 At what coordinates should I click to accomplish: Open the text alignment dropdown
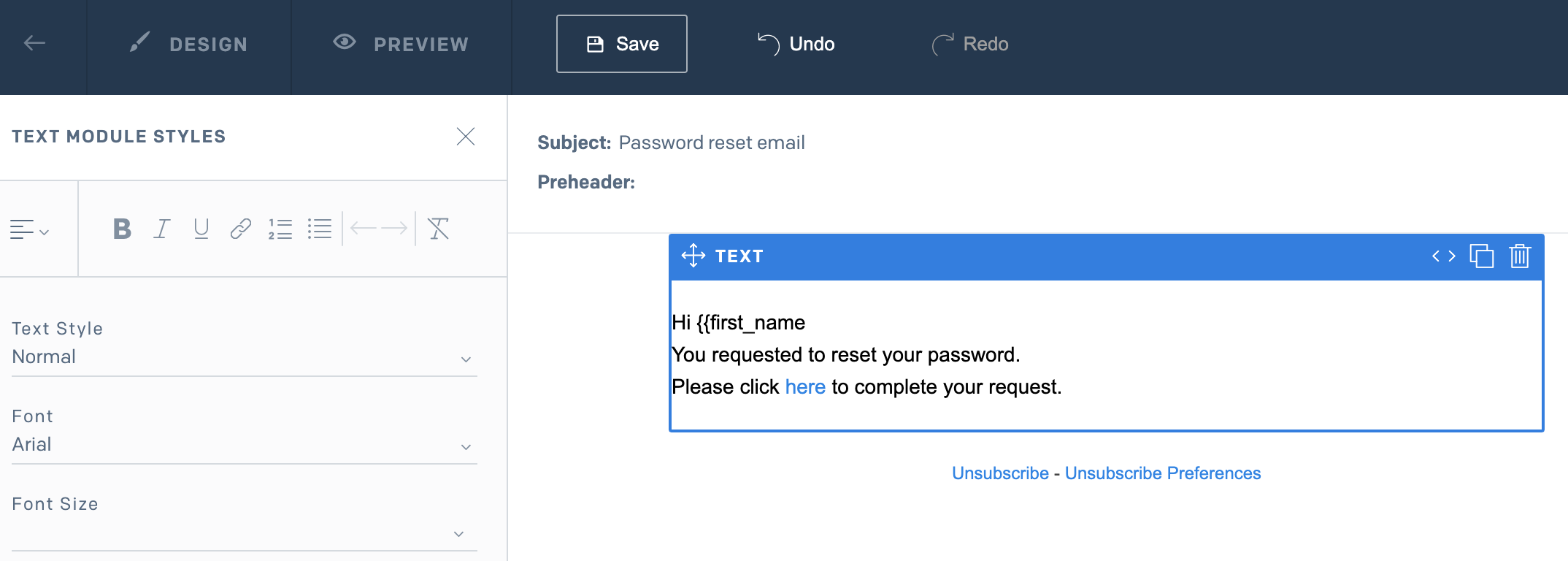click(x=29, y=230)
